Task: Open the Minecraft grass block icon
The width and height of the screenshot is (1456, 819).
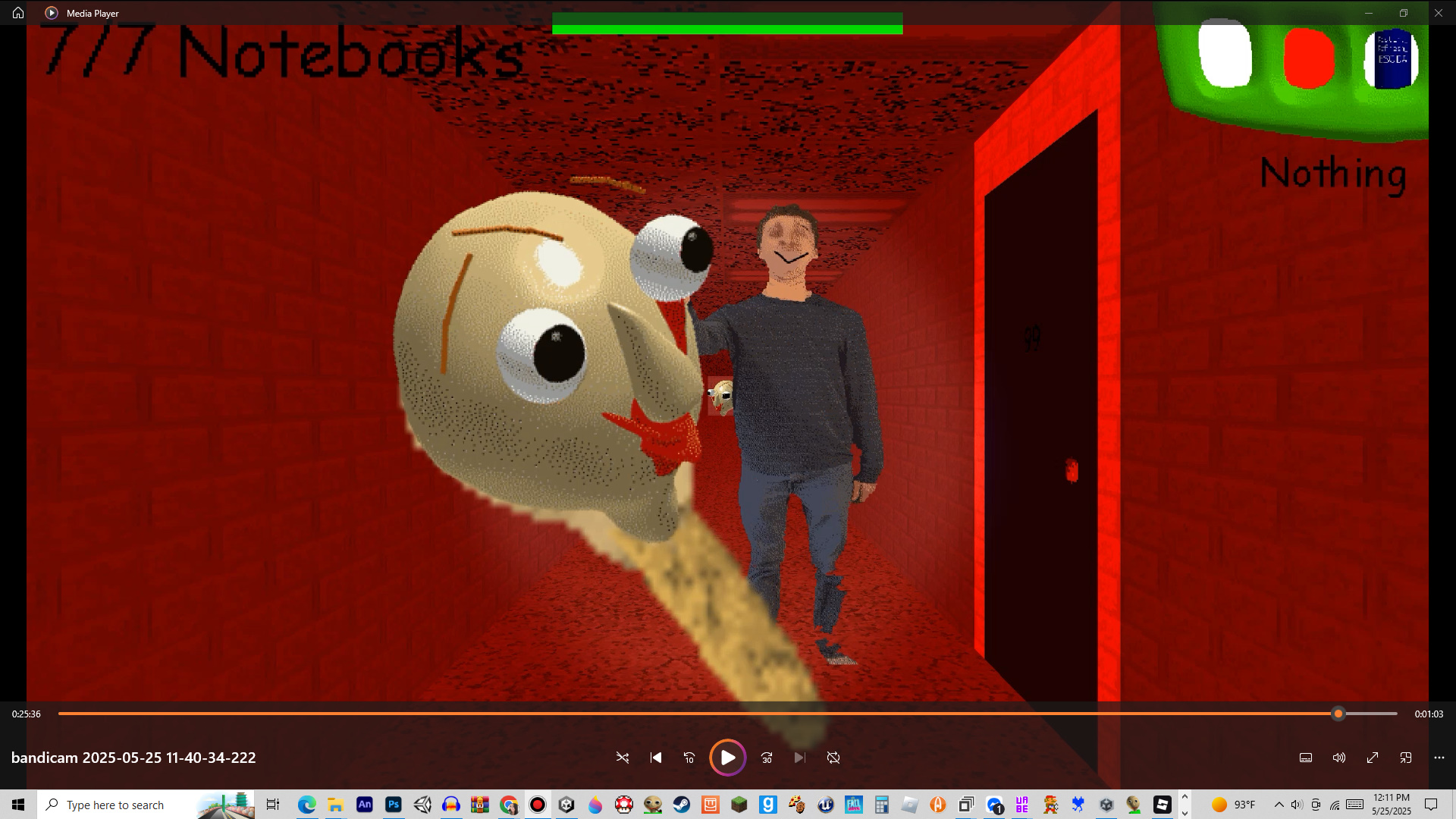Action: coord(739,805)
